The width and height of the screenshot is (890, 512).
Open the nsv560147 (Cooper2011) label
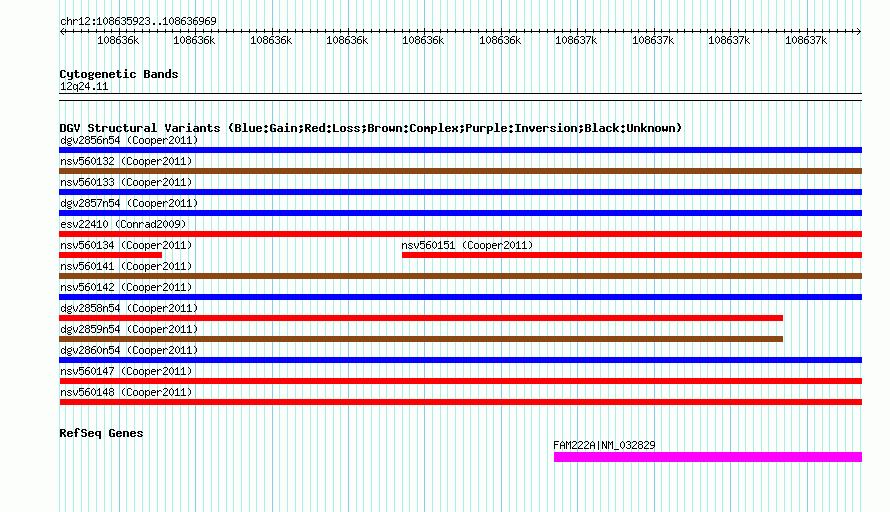126,371
